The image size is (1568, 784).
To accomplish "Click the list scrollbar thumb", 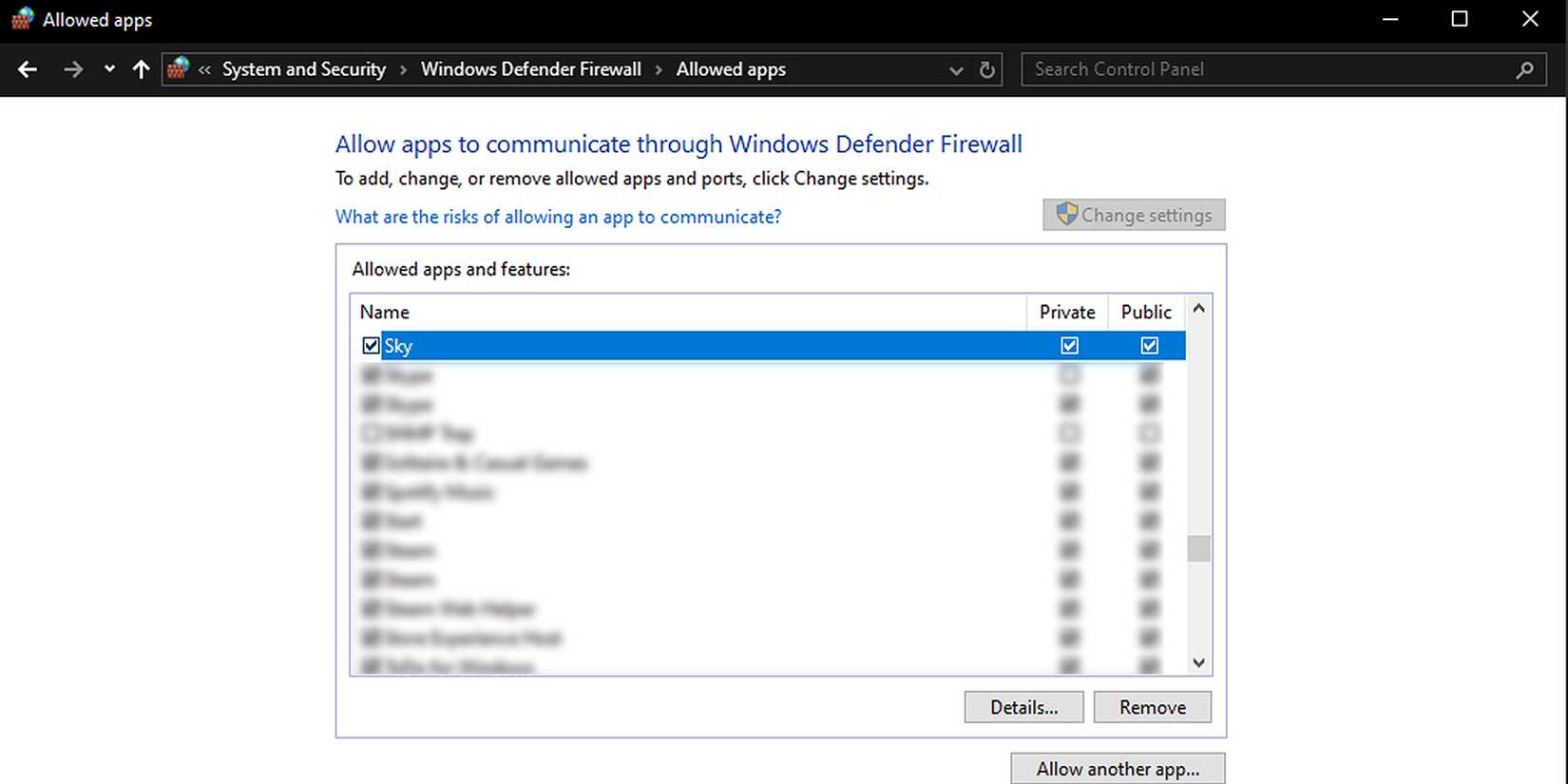I will pos(1198,548).
